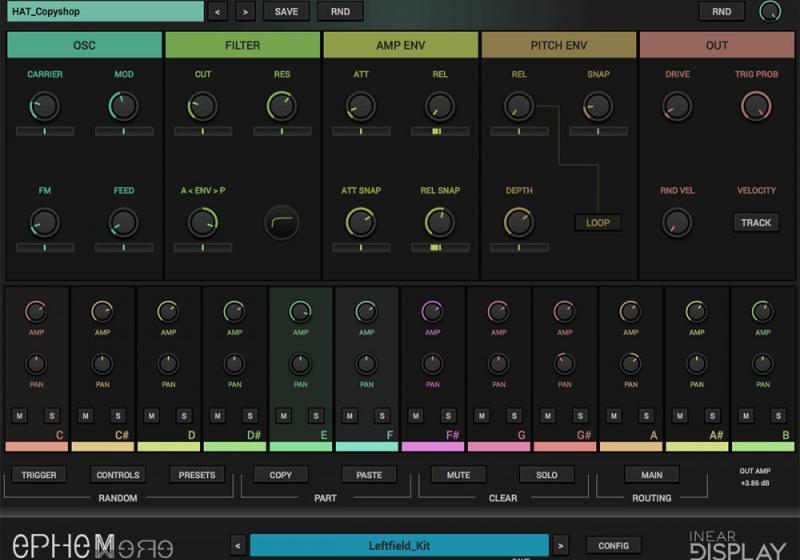Solo the B part with S button

tap(778, 416)
